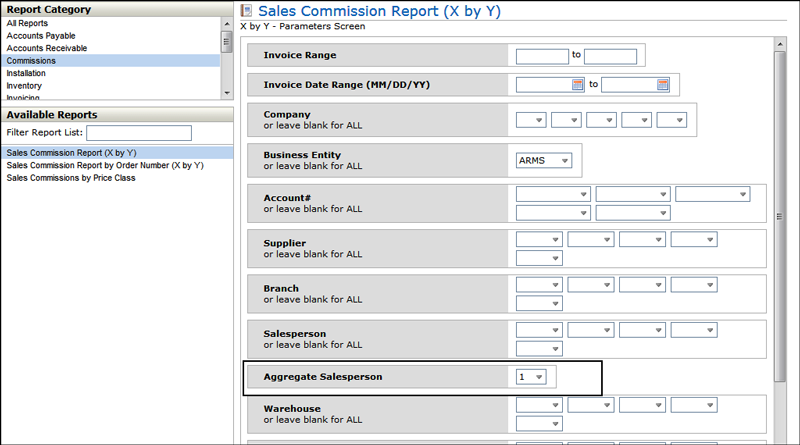Open Sales Commission Report by Order Number
Image resolution: width=800 pixels, height=445 pixels.
tap(104, 165)
